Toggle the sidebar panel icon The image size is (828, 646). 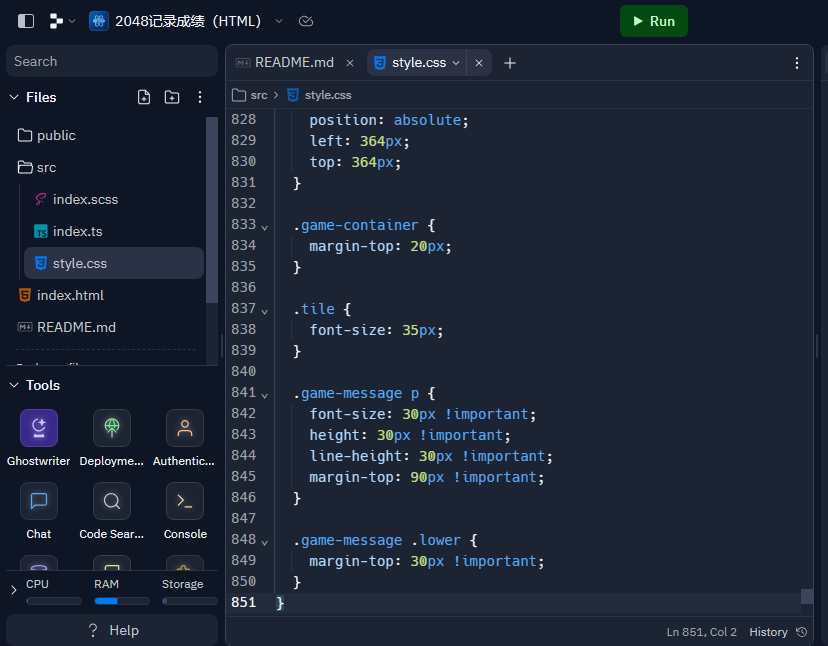[x=26, y=21]
